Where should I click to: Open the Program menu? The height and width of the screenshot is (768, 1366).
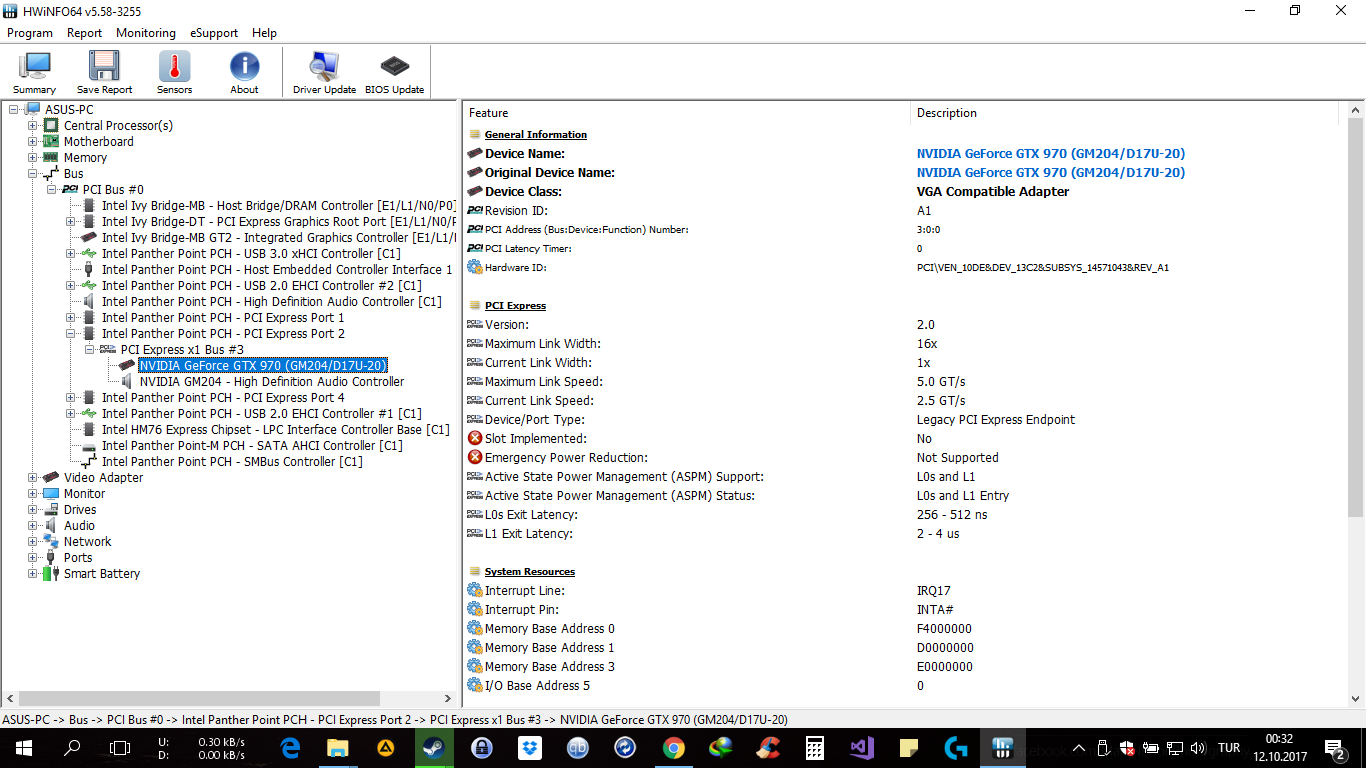(30, 33)
